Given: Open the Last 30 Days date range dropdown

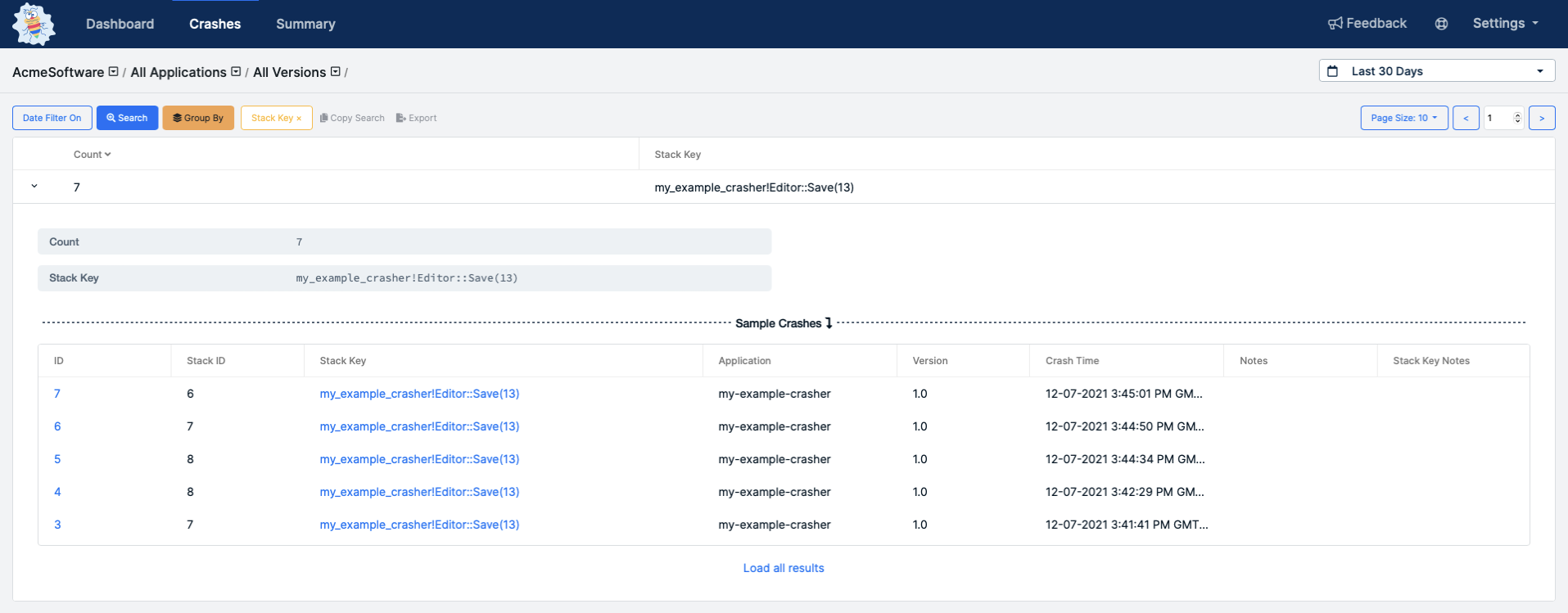Looking at the screenshot, I should tap(1436, 71).
